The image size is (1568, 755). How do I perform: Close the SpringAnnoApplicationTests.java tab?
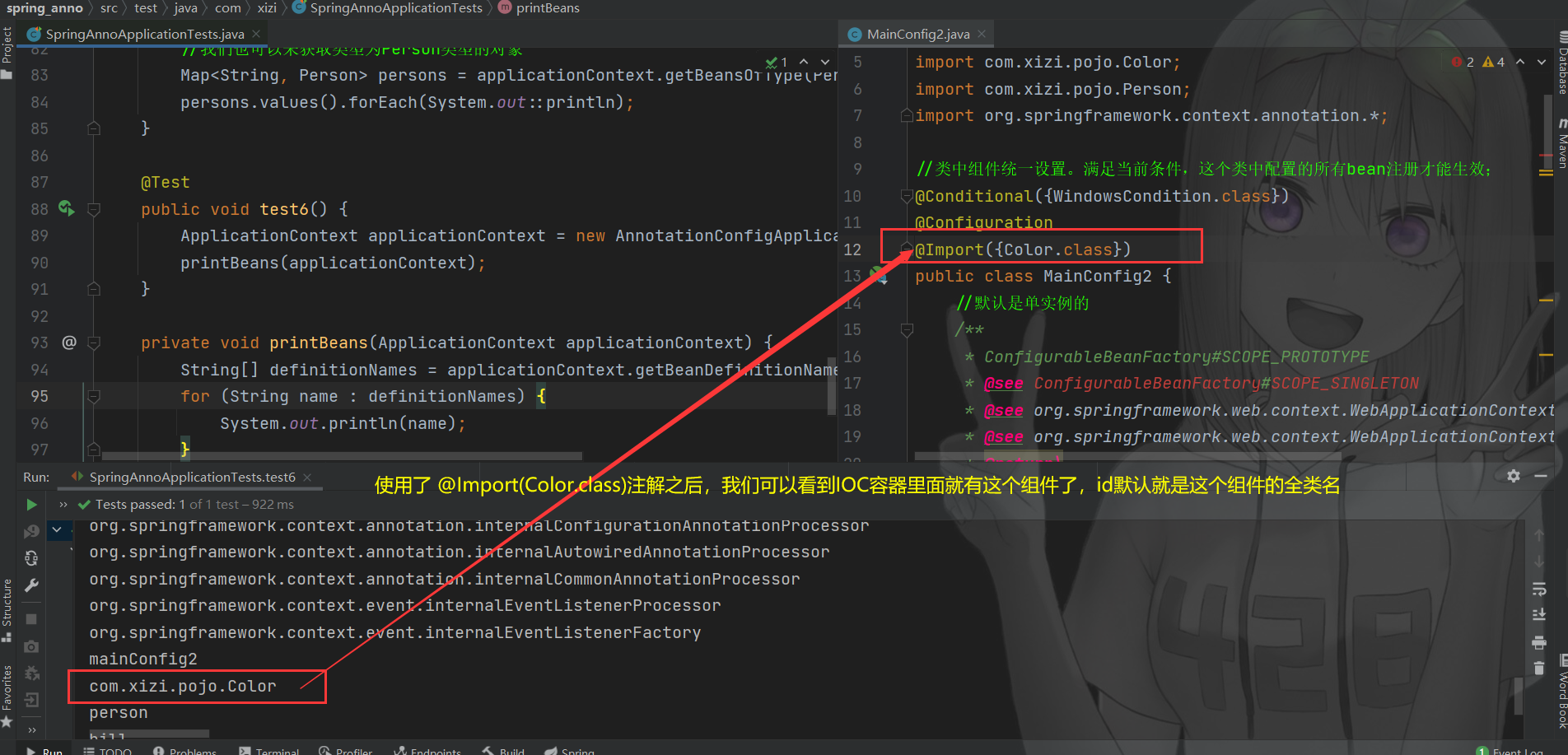pyautogui.click(x=256, y=34)
